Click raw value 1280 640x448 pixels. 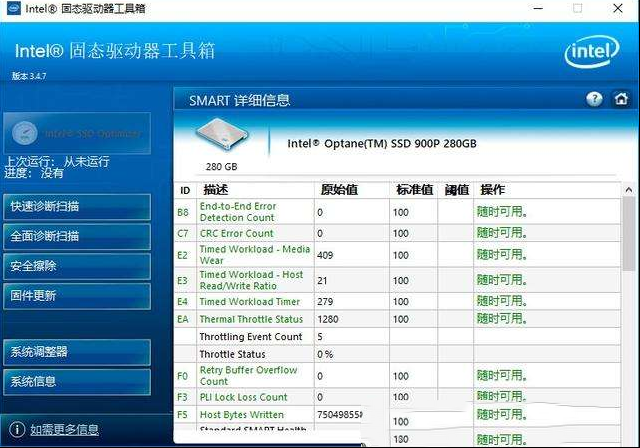click(x=328, y=319)
